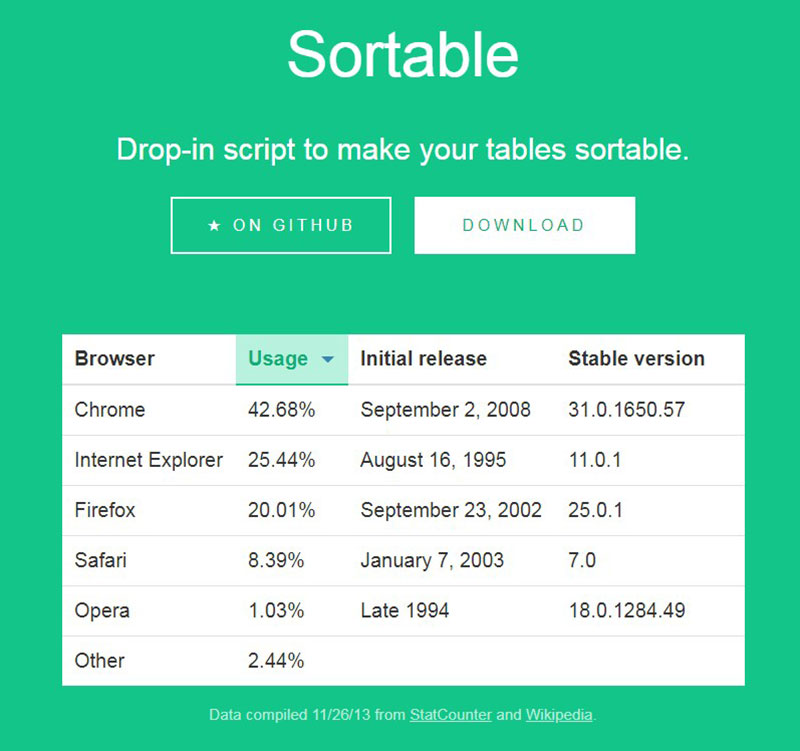This screenshot has height=751, width=800.
Task: Select the Sortable page title
Action: pyautogui.click(x=400, y=55)
